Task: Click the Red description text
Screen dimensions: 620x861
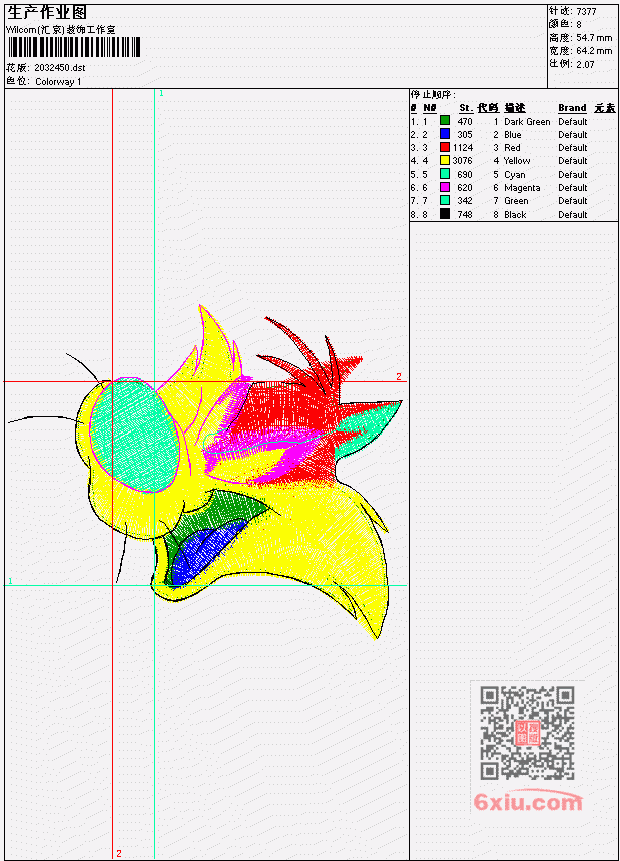Action: pos(512,148)
